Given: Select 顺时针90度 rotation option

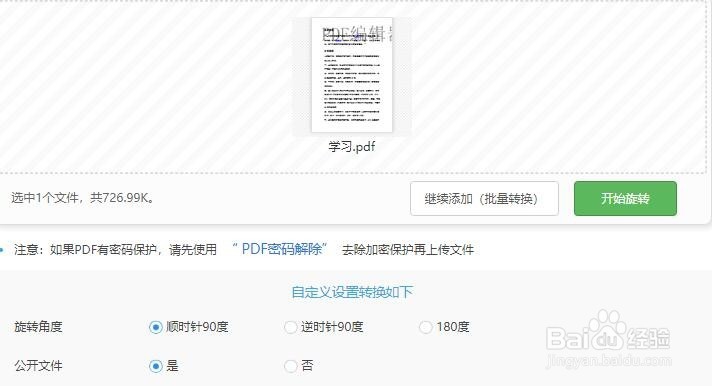Looking at the screenshot, I should pos(155,327).
